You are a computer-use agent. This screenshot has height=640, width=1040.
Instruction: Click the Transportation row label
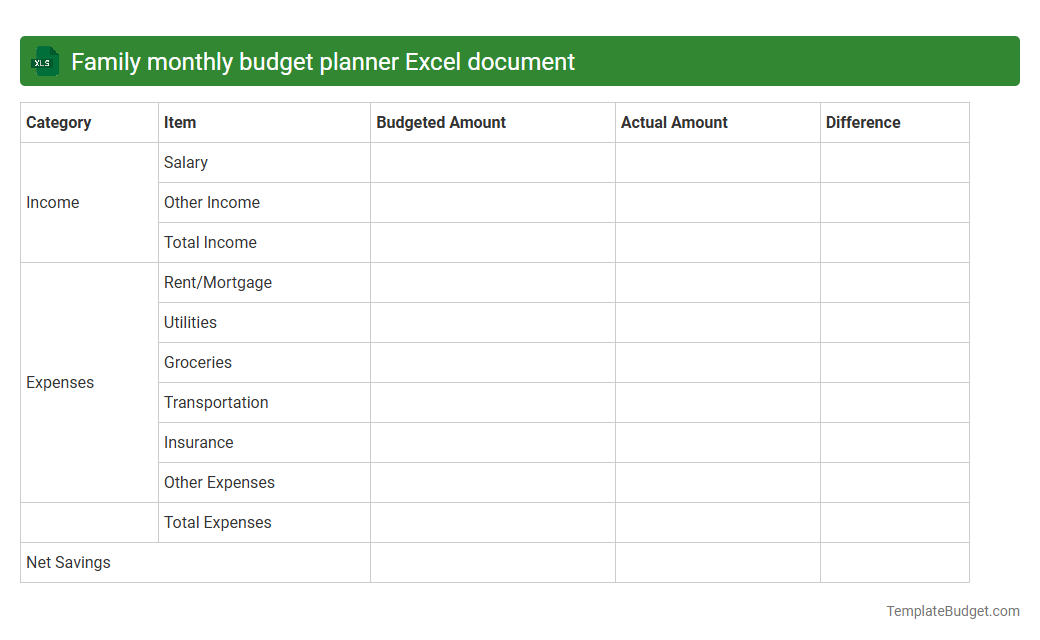(216, 402)
